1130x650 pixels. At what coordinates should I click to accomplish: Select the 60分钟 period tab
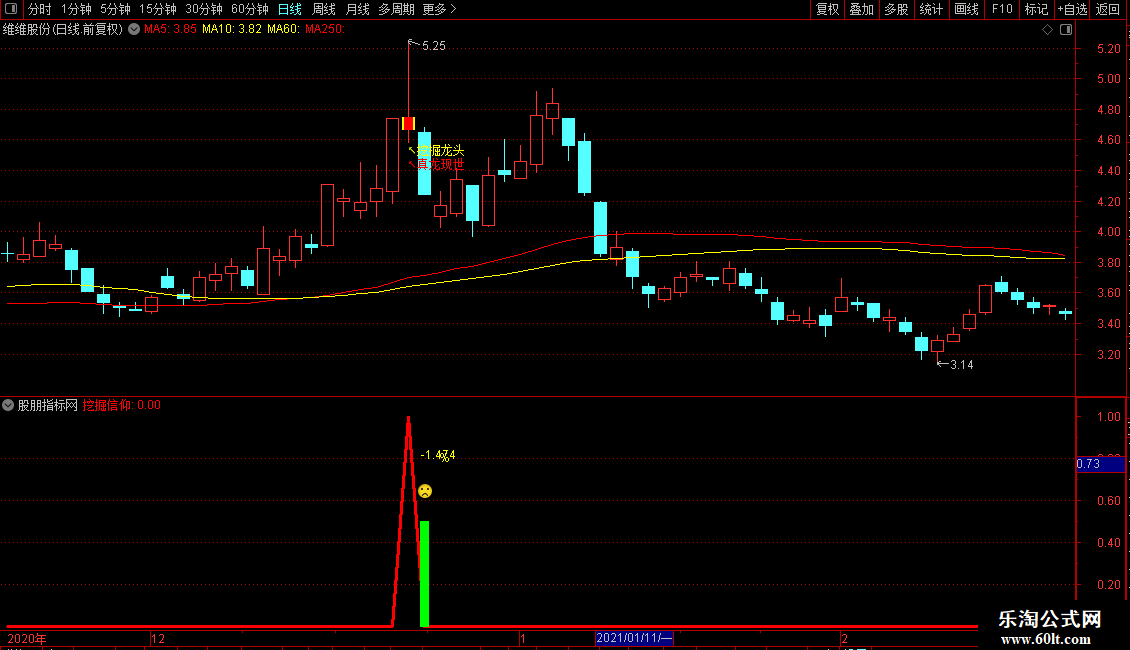coord(250,9)
